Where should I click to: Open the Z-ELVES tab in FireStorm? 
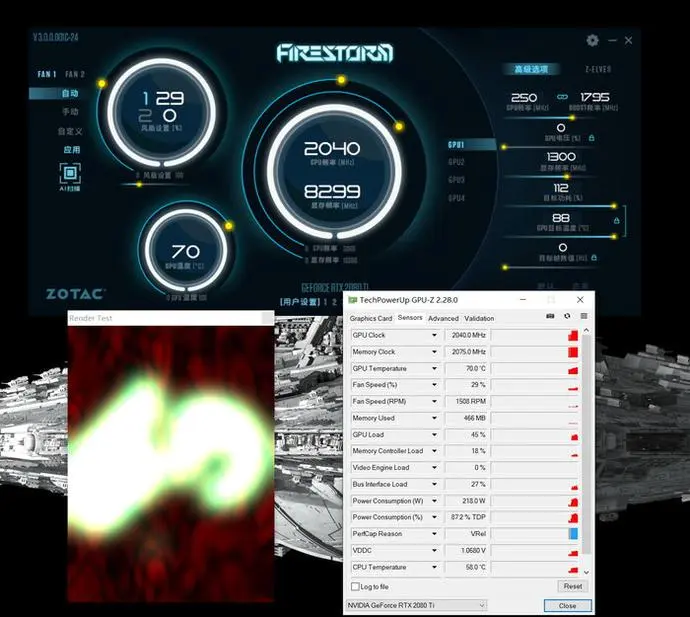click(598, 70)
